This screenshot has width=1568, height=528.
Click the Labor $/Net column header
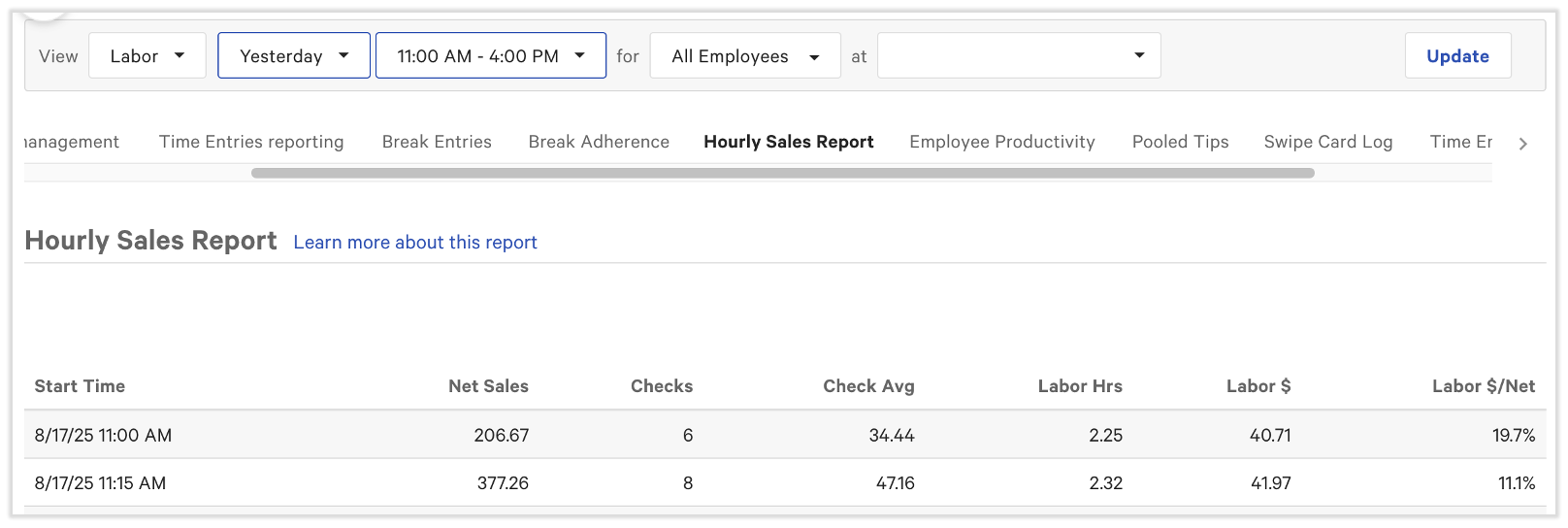(1483, 386)
